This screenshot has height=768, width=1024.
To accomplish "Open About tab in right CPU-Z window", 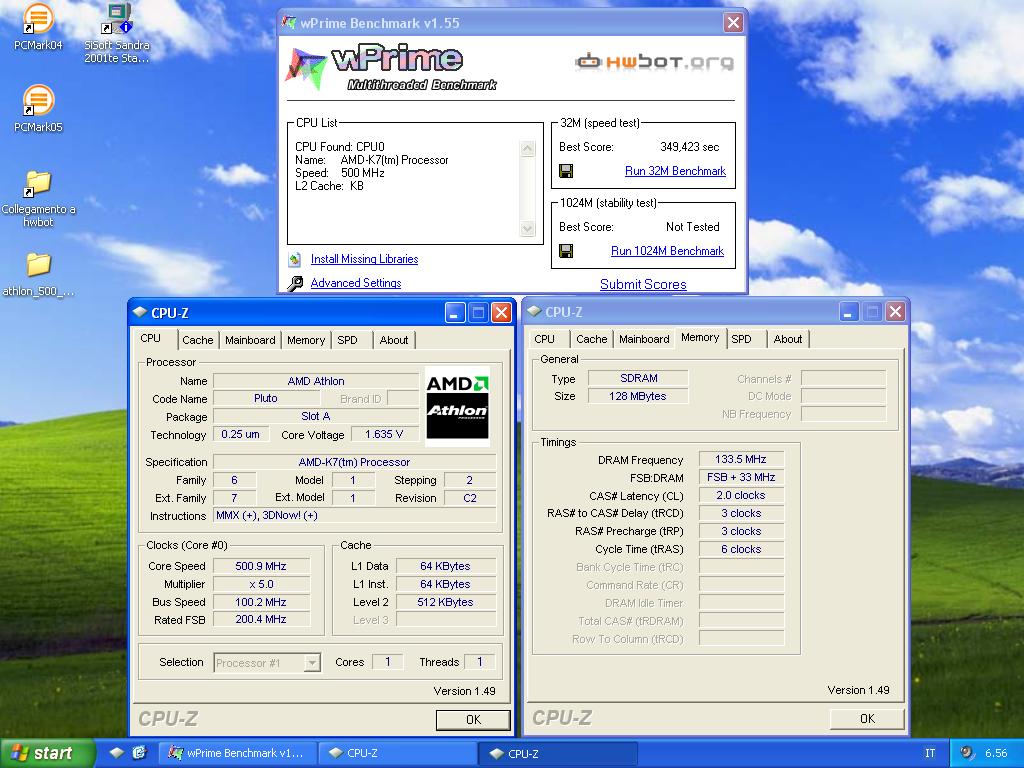I will tap(788, 340).
